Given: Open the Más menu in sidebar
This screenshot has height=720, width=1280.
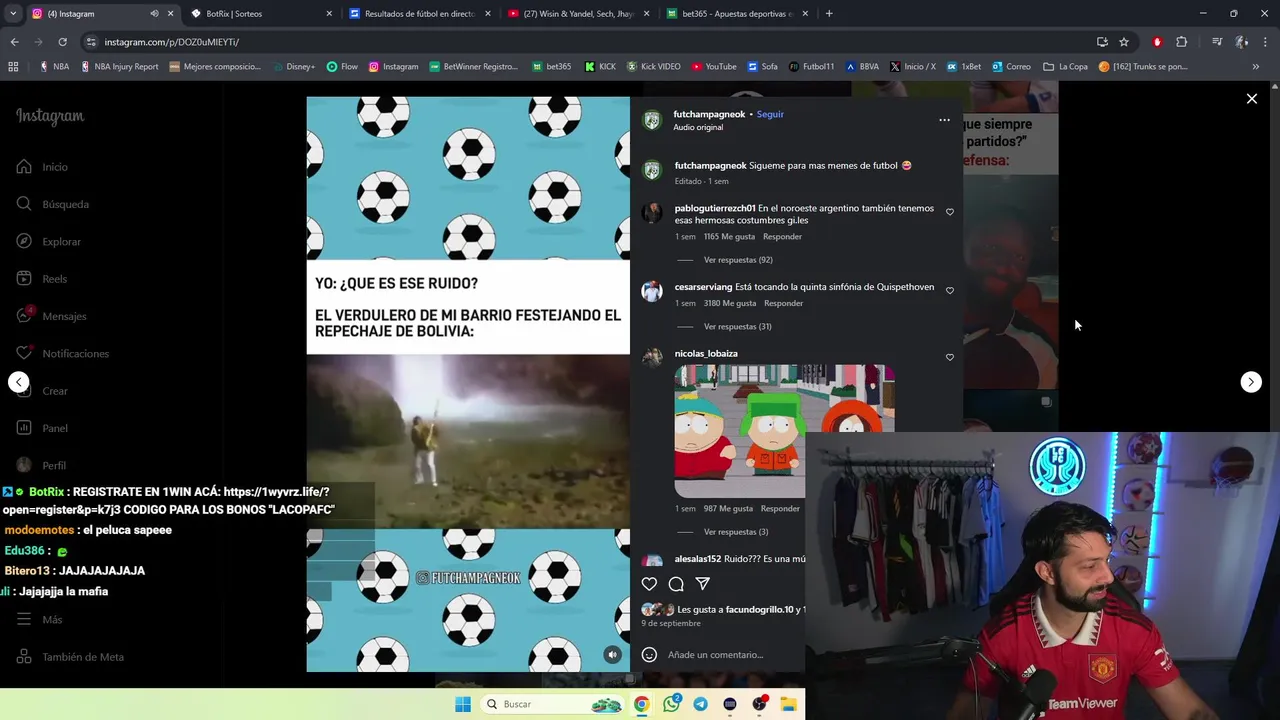Looking at the screenshot, I should [x=40, y=620].
